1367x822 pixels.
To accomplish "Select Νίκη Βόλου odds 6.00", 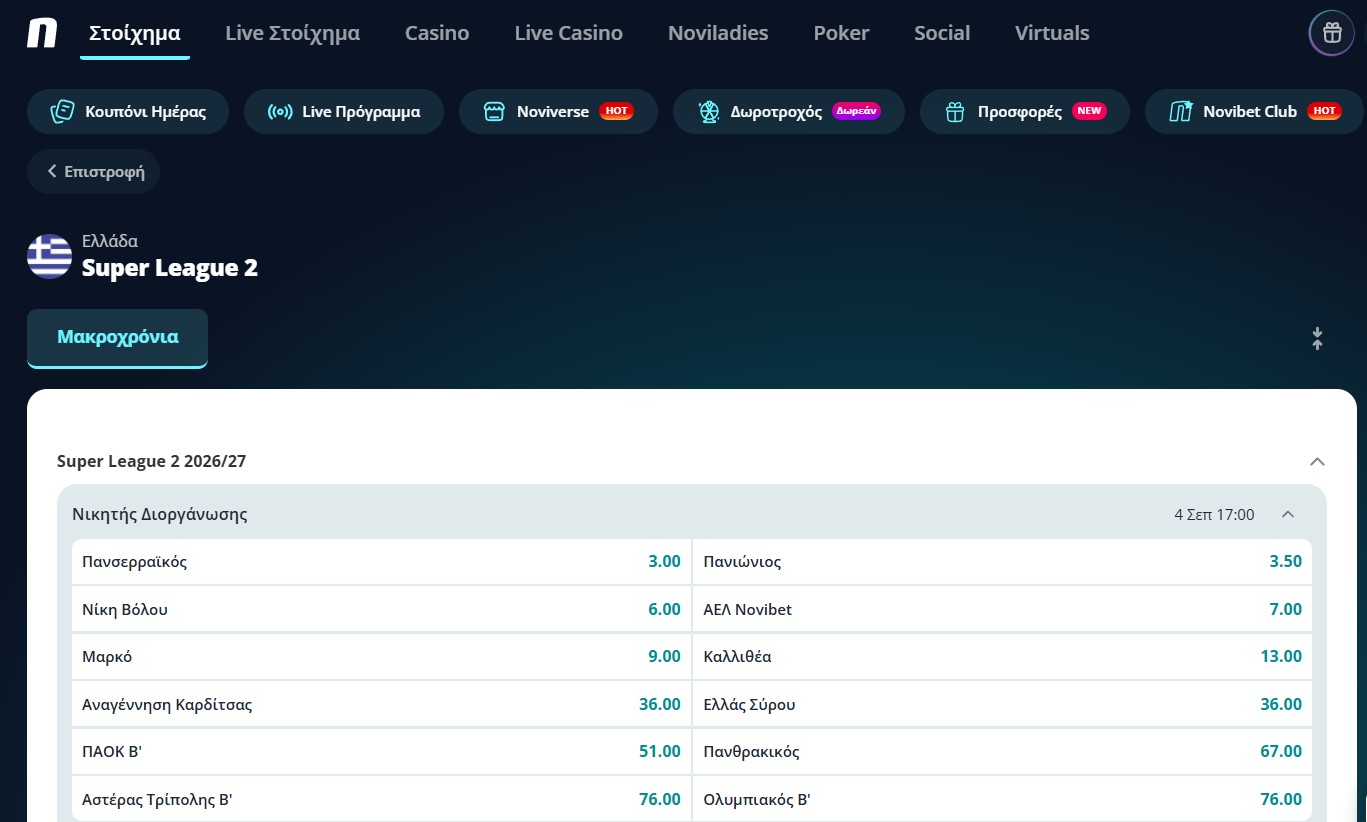I will click(381, 609).
